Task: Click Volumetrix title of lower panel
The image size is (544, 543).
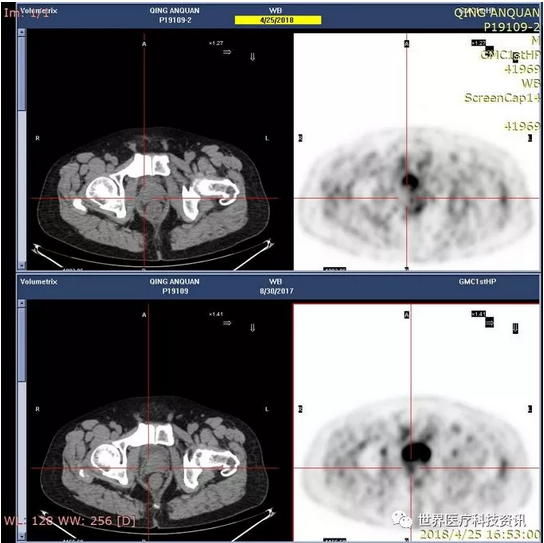Action: pos(39,282)
